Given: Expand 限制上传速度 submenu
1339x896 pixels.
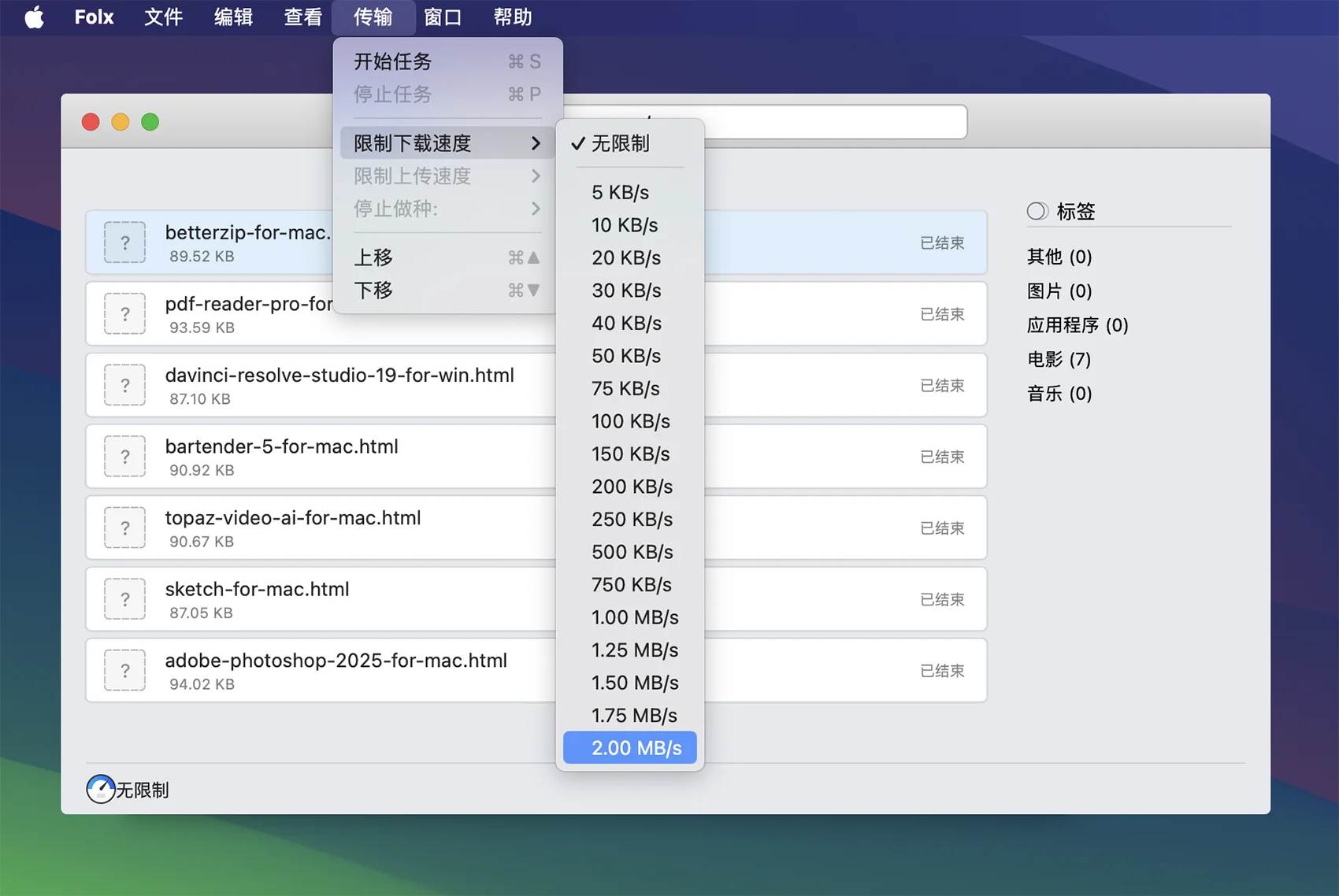Looking at the screenshot, I should pyautogui.click(x=447, y=176).
